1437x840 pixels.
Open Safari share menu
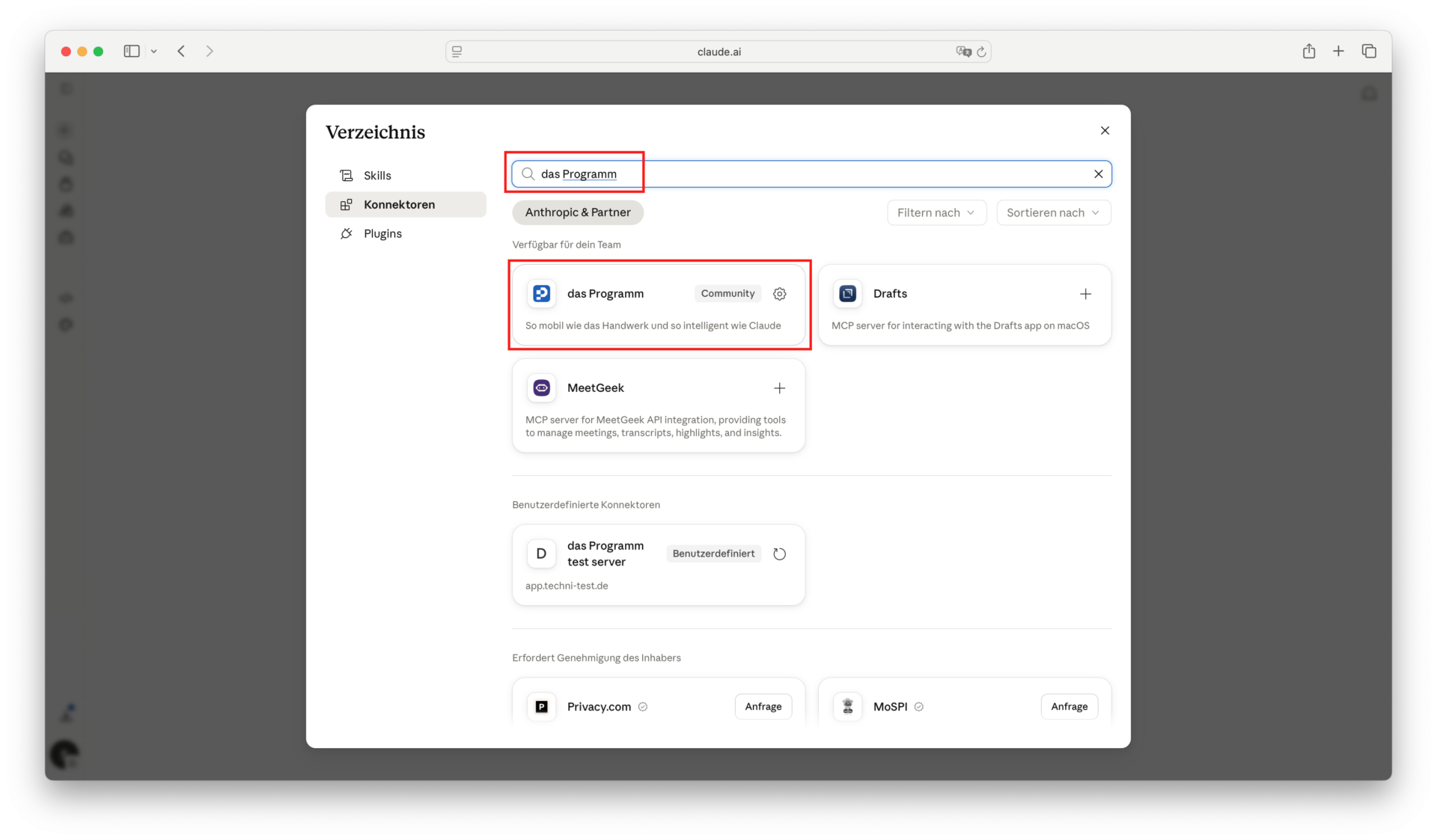click(1308, 52)
